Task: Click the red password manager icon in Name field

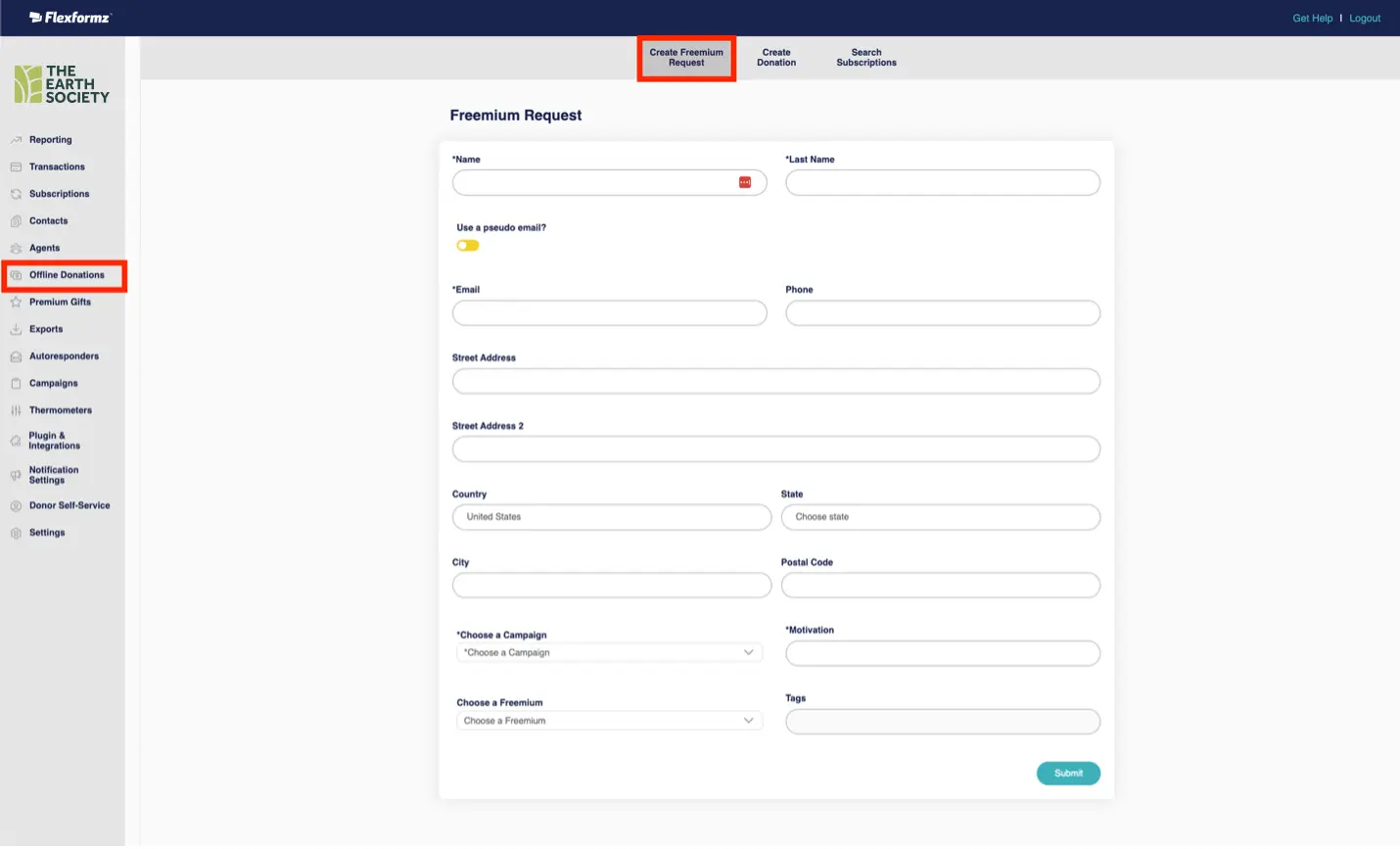Action: click(745, 183)
